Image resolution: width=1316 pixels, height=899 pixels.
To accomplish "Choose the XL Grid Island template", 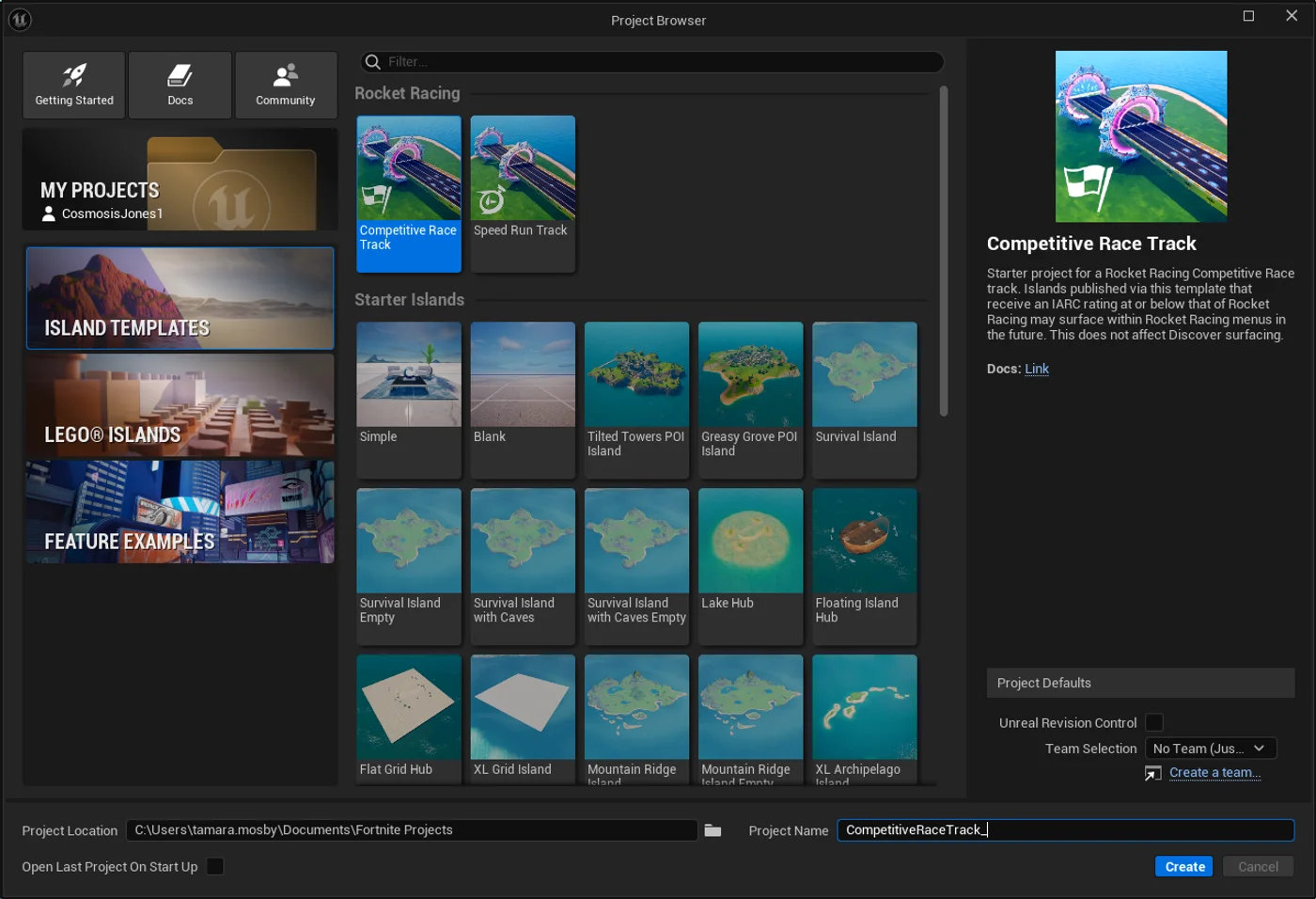I will [523, 719].
